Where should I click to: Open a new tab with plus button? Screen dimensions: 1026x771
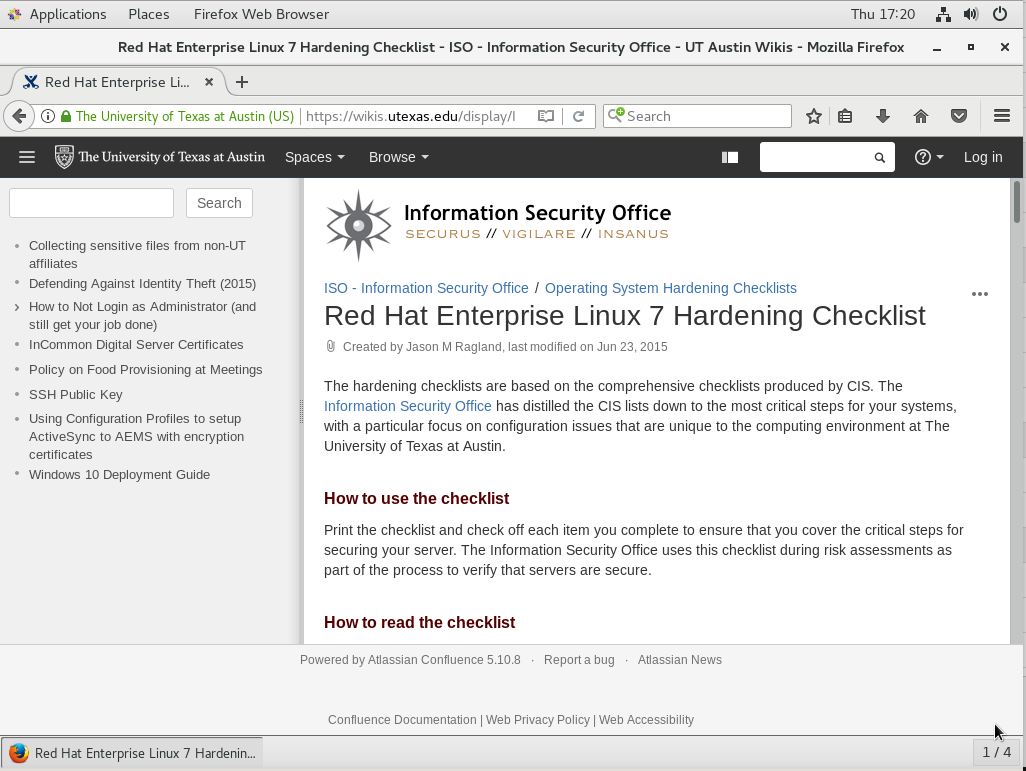(x=242, y=82)
